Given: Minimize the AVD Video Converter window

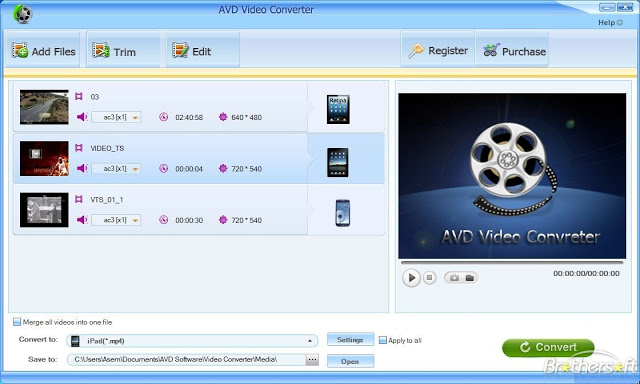Looking at the screenshot, I should (607, 7).
